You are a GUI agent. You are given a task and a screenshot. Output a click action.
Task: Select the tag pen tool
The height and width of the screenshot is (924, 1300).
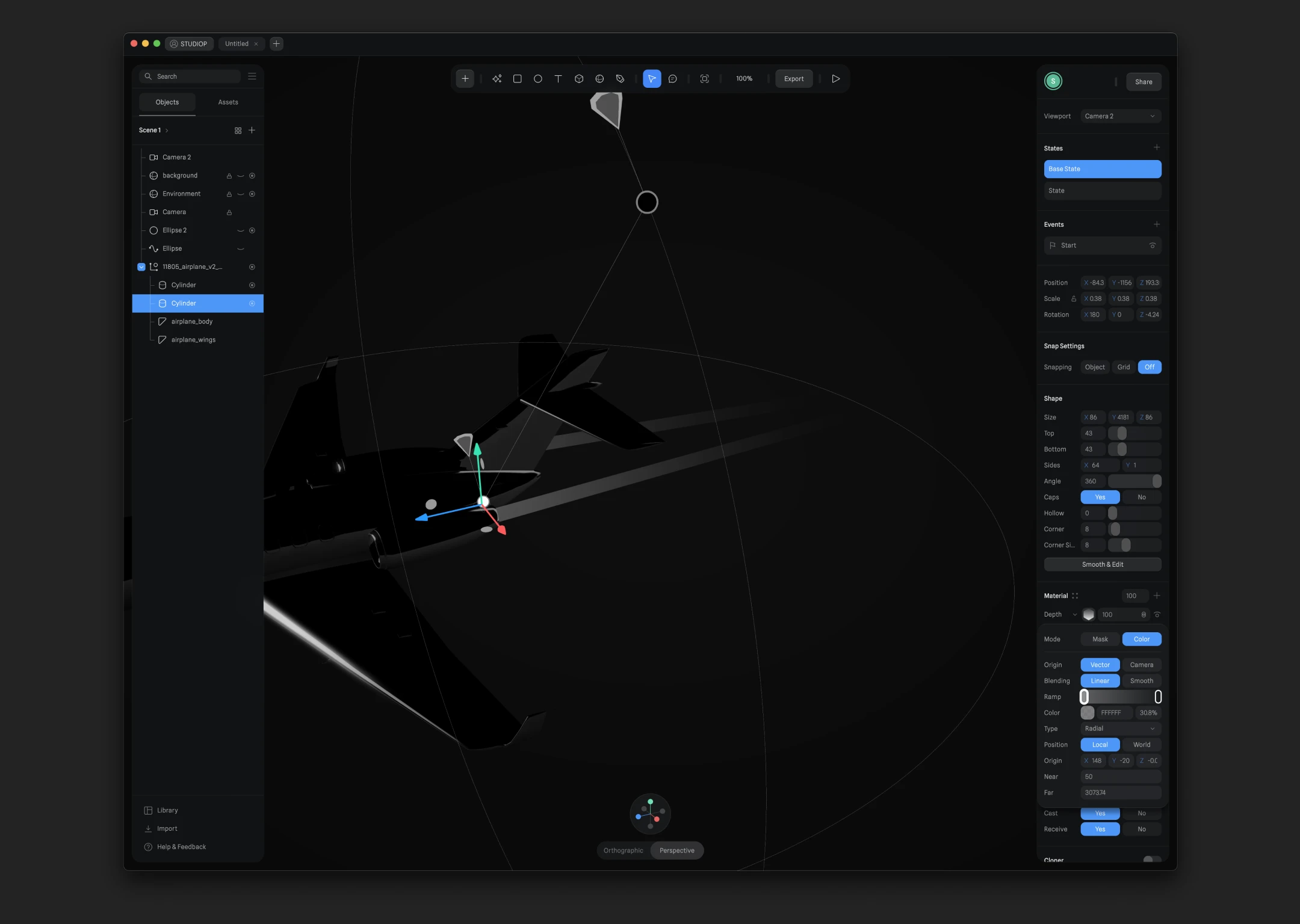[x=620, y=79]
